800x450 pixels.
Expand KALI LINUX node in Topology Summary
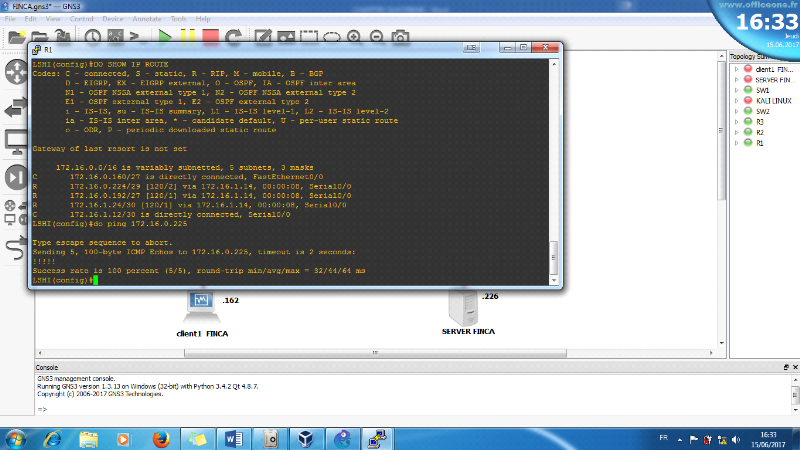(736, 101)
